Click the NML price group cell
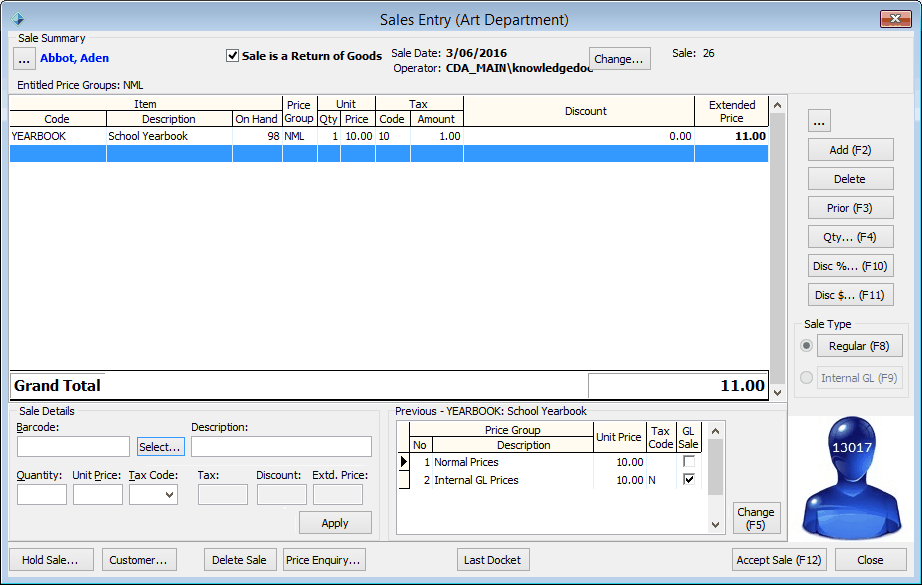 [299, 136]
